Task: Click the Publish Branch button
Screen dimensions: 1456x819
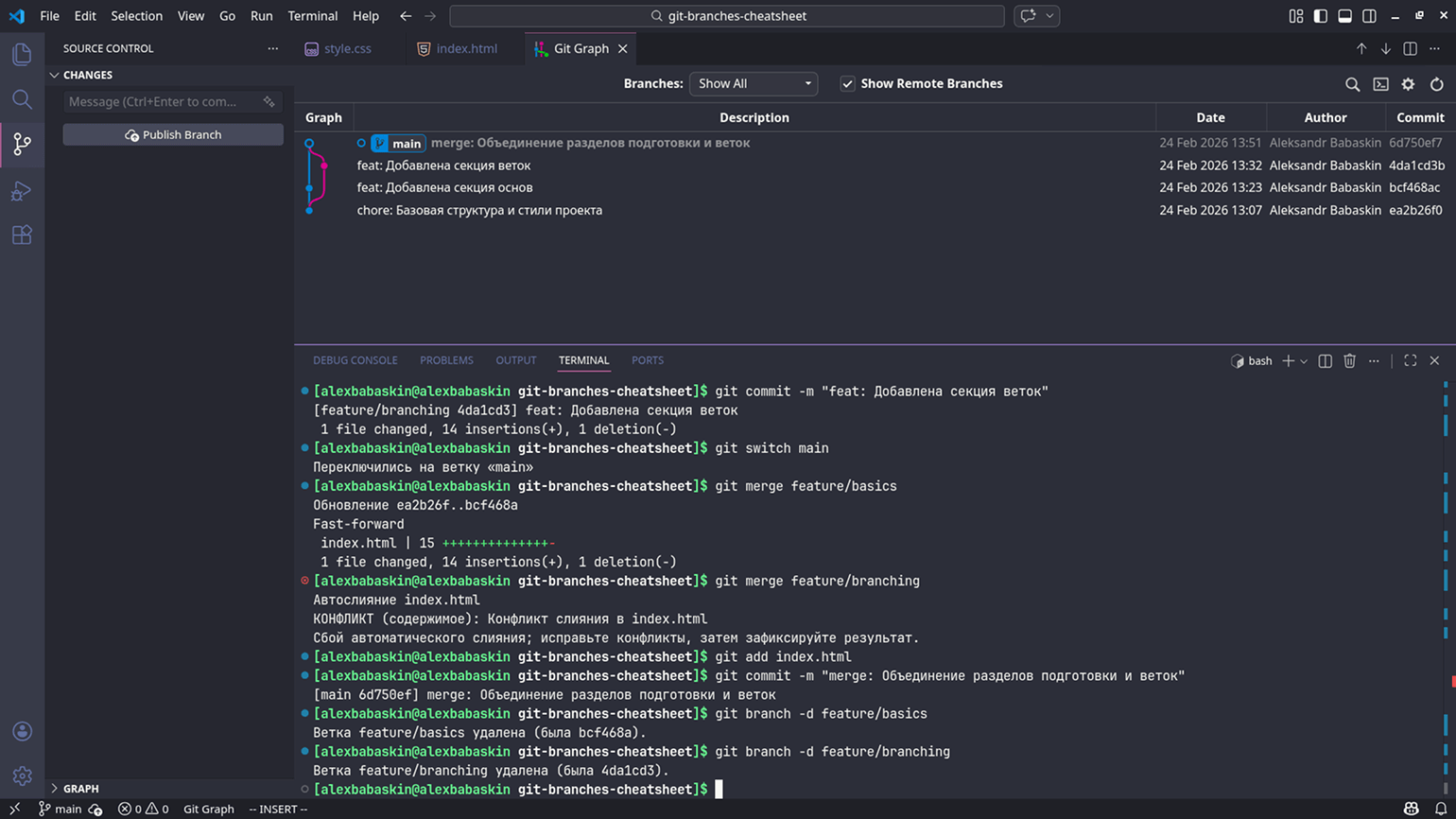Action: pos(173,135)
